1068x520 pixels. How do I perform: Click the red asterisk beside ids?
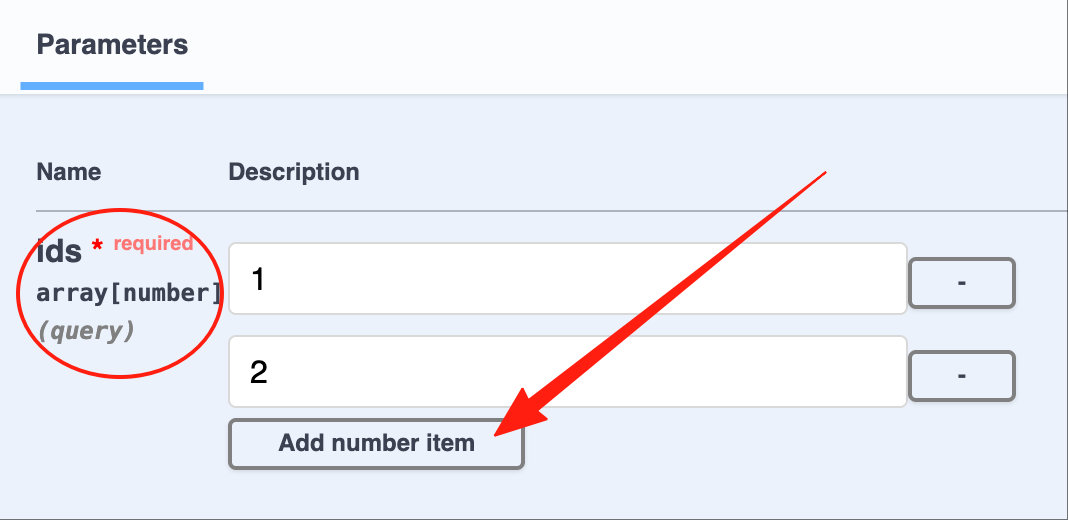(97, 245)
